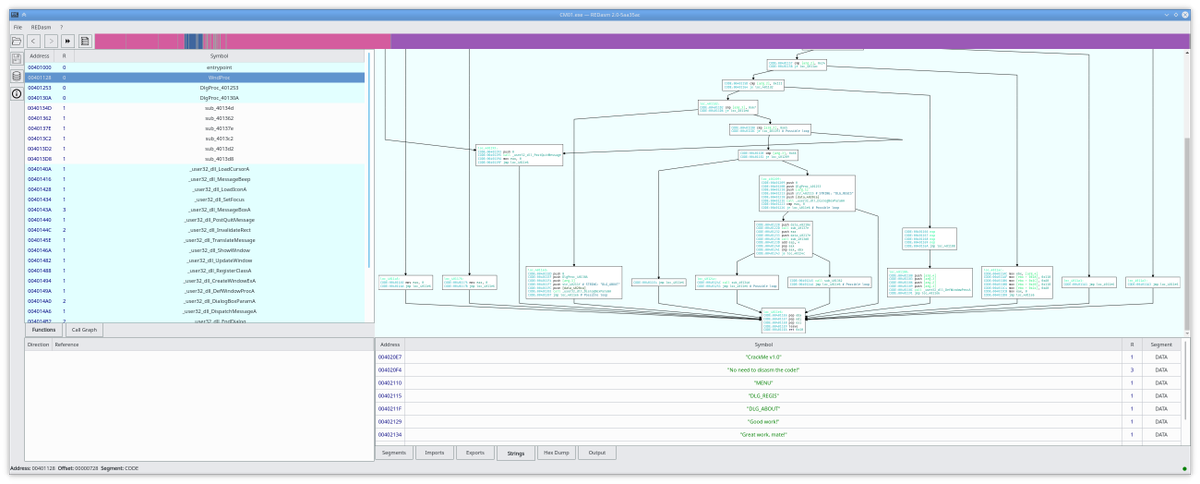1200x484 pixels.
Task: Select _user32_dll_InvalidateRect row
Action: (194, 230)
